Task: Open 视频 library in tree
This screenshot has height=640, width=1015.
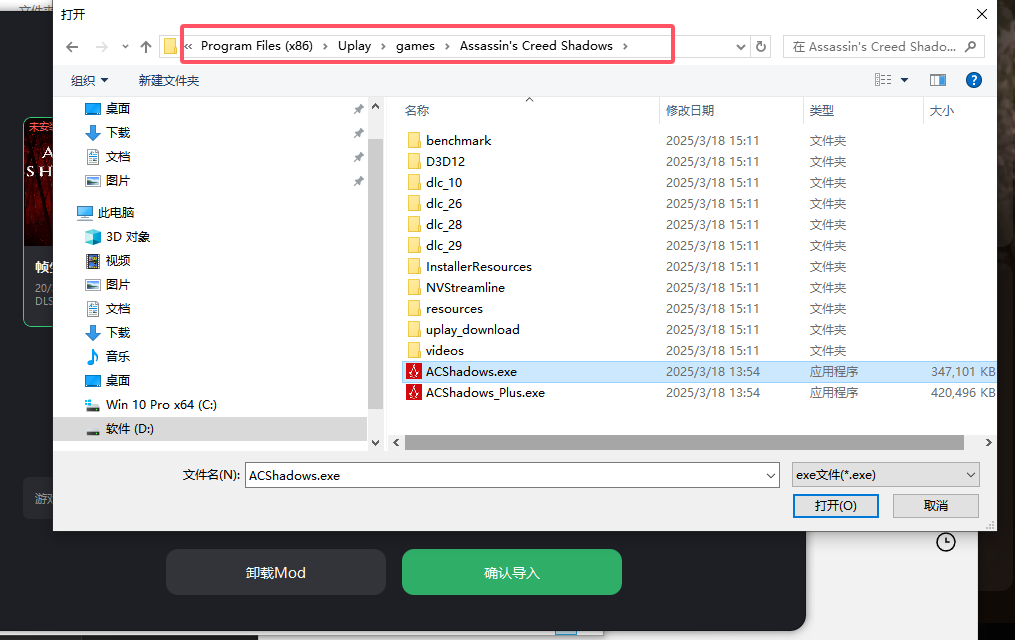Action: coord(118,261)
